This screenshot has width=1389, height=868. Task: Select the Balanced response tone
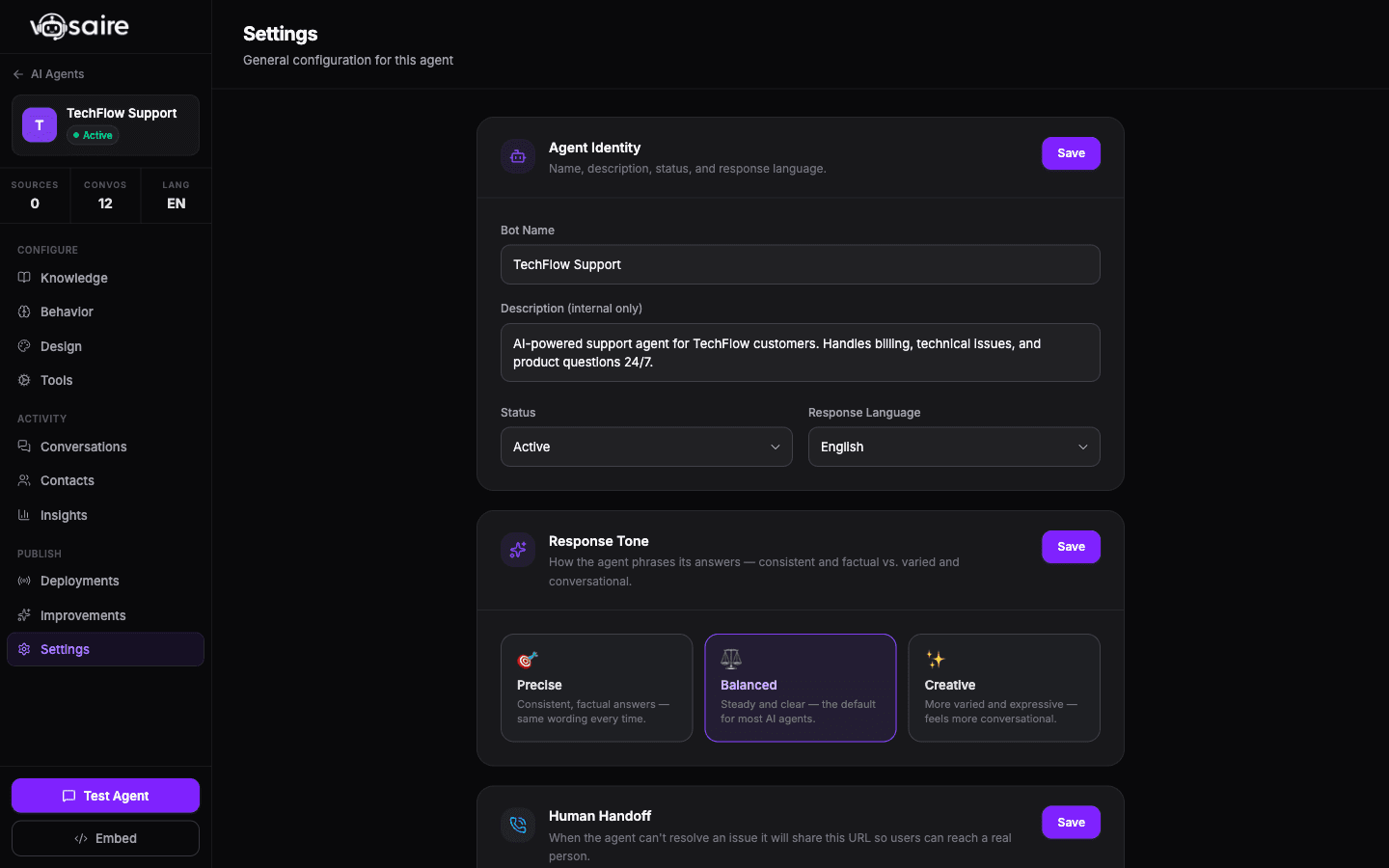pyautogui.click(x=801, y=688)
